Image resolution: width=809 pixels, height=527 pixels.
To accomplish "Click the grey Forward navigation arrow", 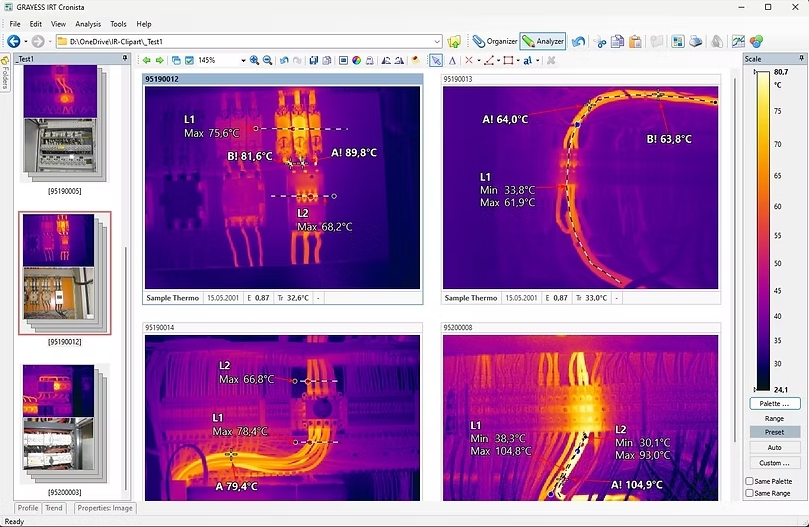I will pyautogui.click(x=38, y=41).
